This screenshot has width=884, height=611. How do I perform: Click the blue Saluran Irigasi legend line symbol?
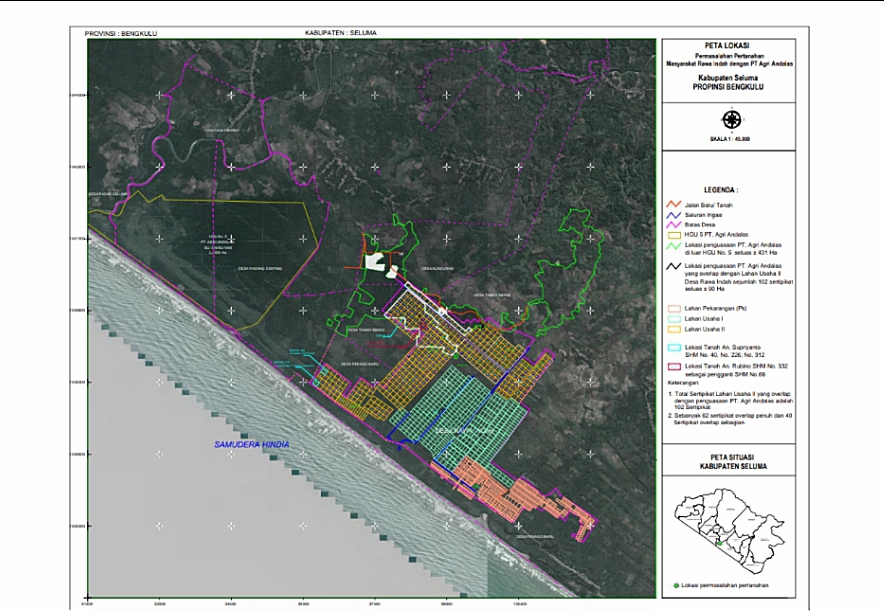coord(671,213)
